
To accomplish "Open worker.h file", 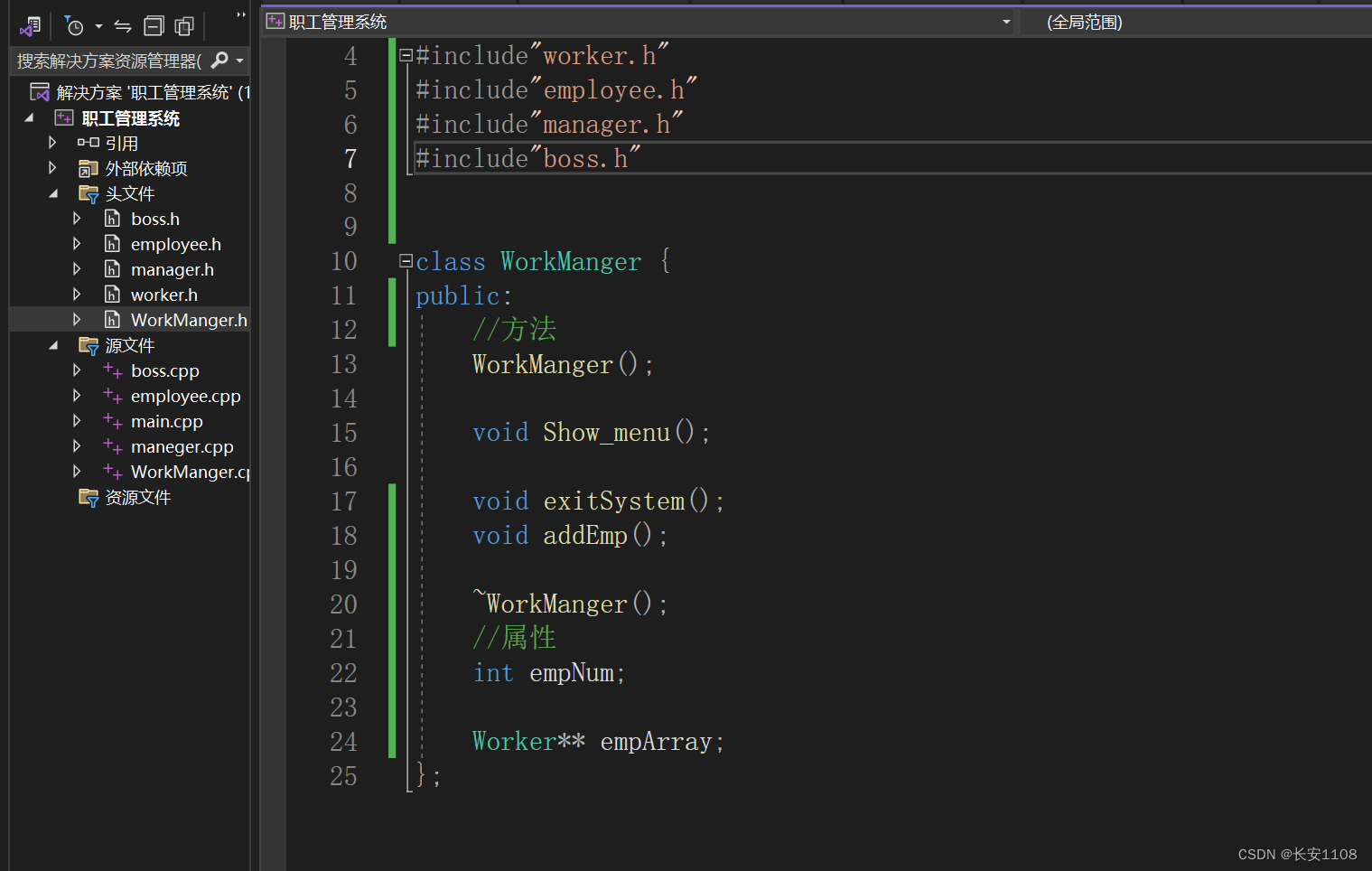I will [x=164, y=295].
